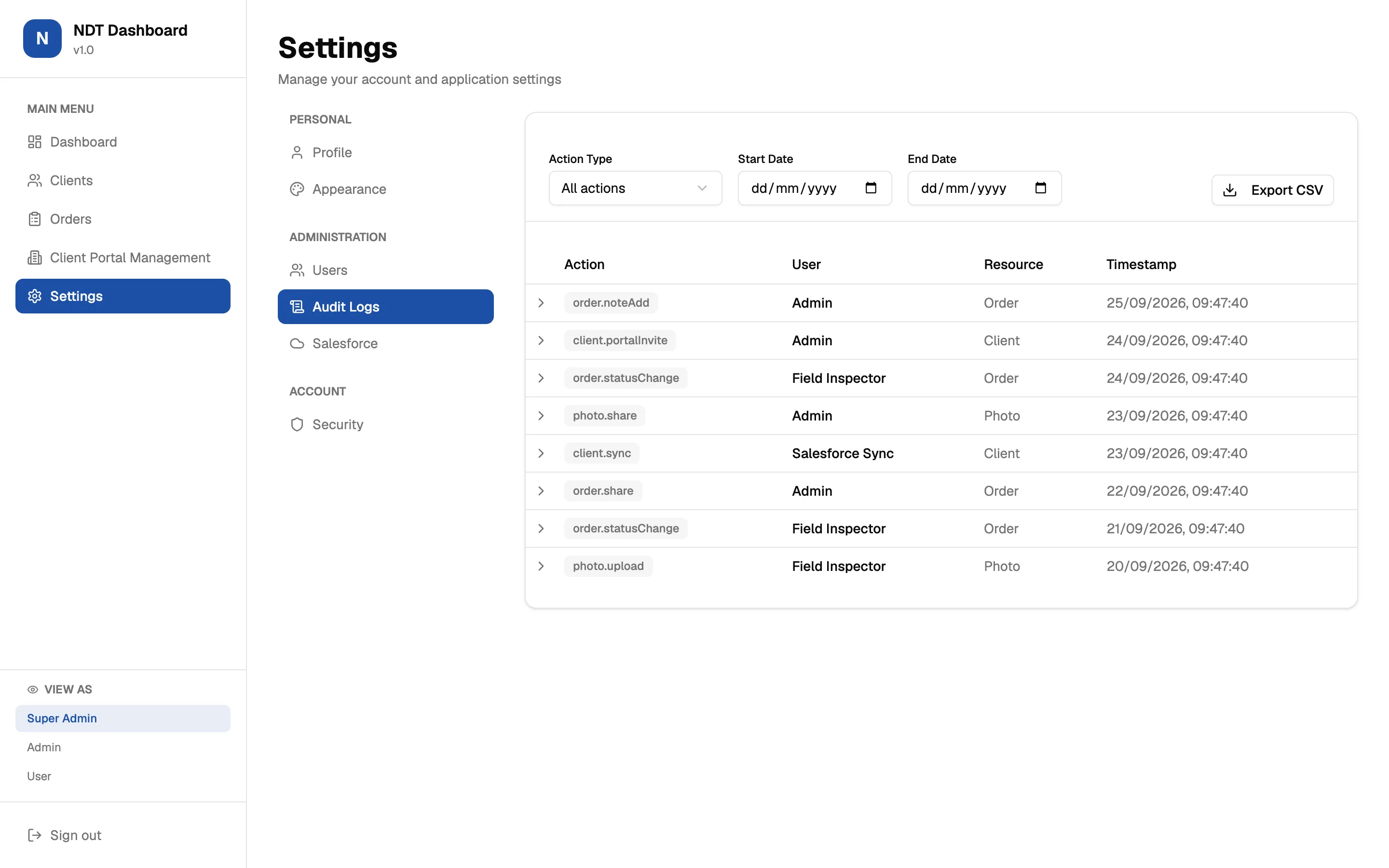This screenshot has height=868, width=1389.
Task: Expand the client.portalInvite log row
Action: pos(541,340)
